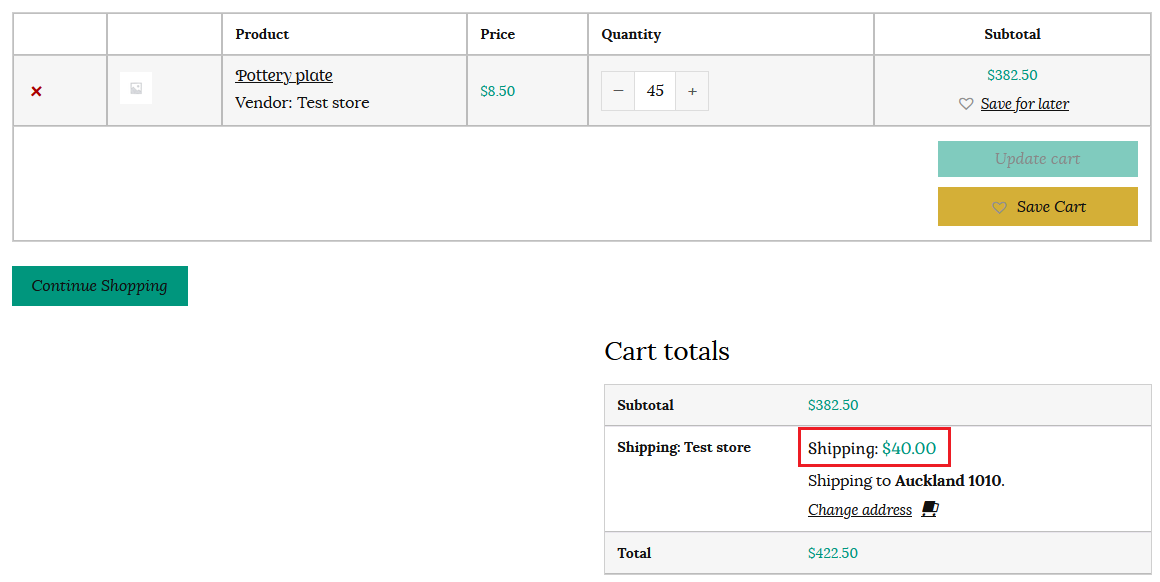Open the Pottery plate product thumbnail
This screenshot has width=1160, height=582.
tap(136, 88)
